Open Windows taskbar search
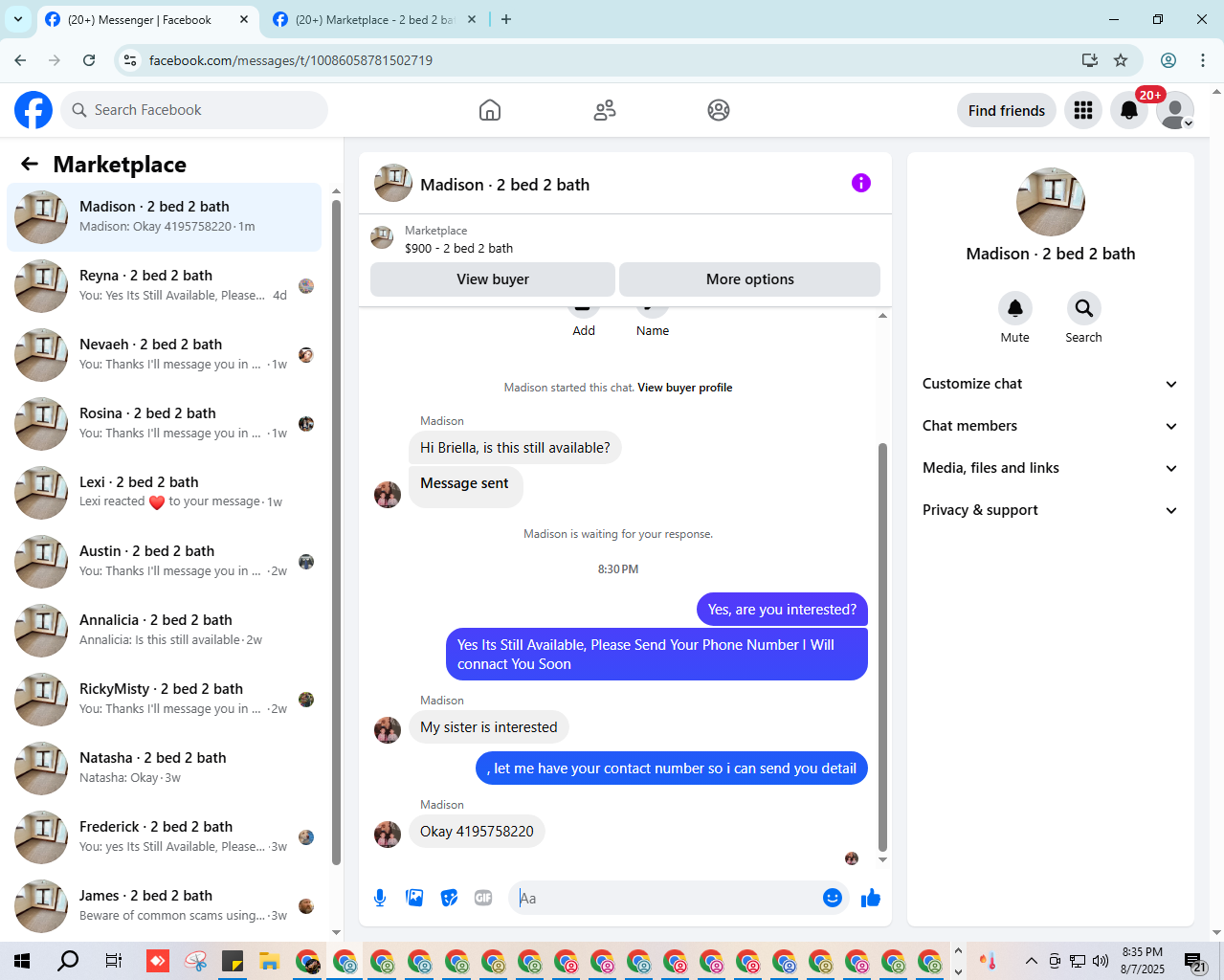The width and height of the screenshot is (1224, 980). click(68, 961)
